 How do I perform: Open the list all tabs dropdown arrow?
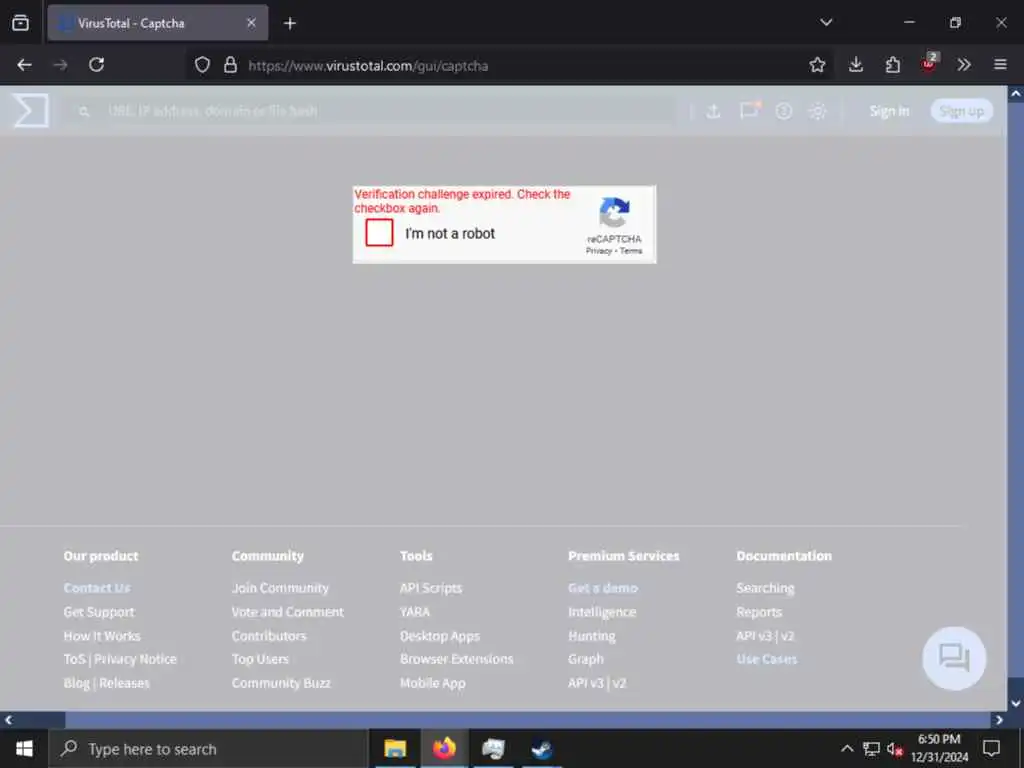coord(826,22)
